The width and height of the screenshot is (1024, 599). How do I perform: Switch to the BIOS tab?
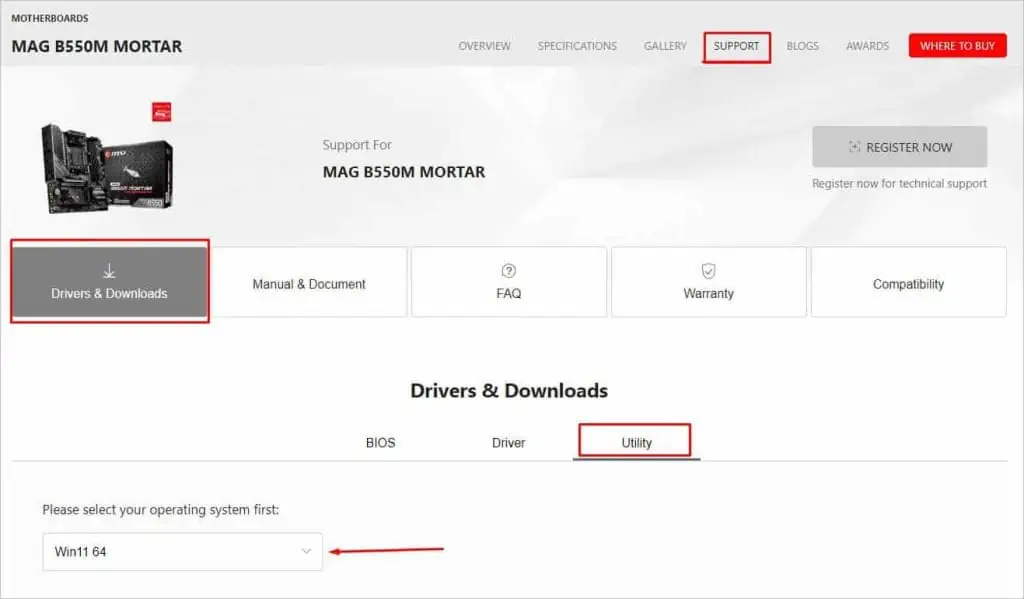point(380,442)
